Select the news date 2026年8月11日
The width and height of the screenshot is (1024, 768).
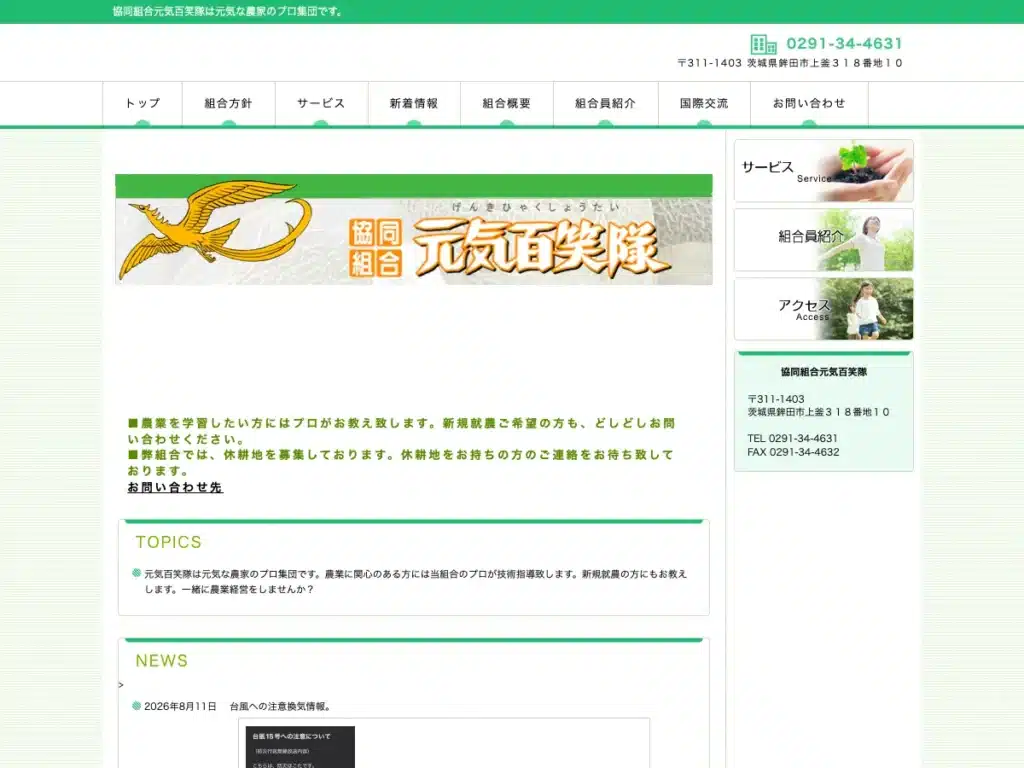pos(180,707)
